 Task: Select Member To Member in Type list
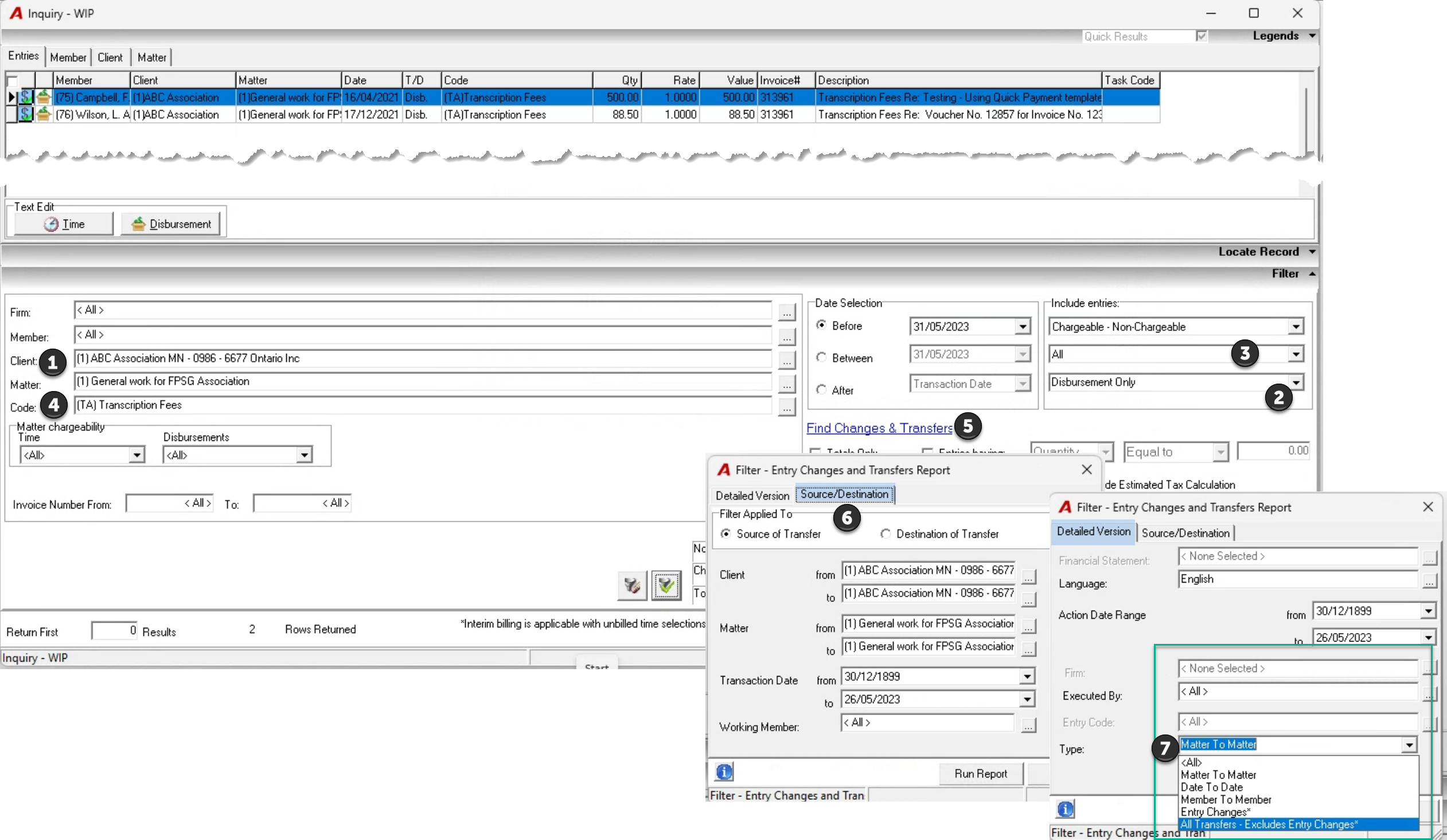(1298, 799)
